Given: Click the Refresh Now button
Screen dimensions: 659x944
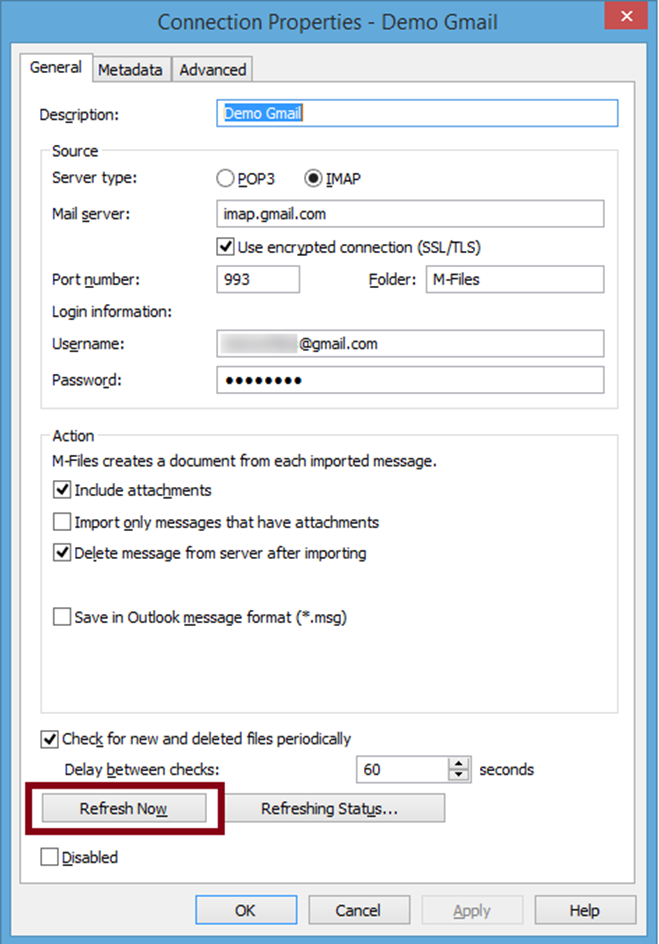Looking at the screenshot, I should (x=123, y=809).
